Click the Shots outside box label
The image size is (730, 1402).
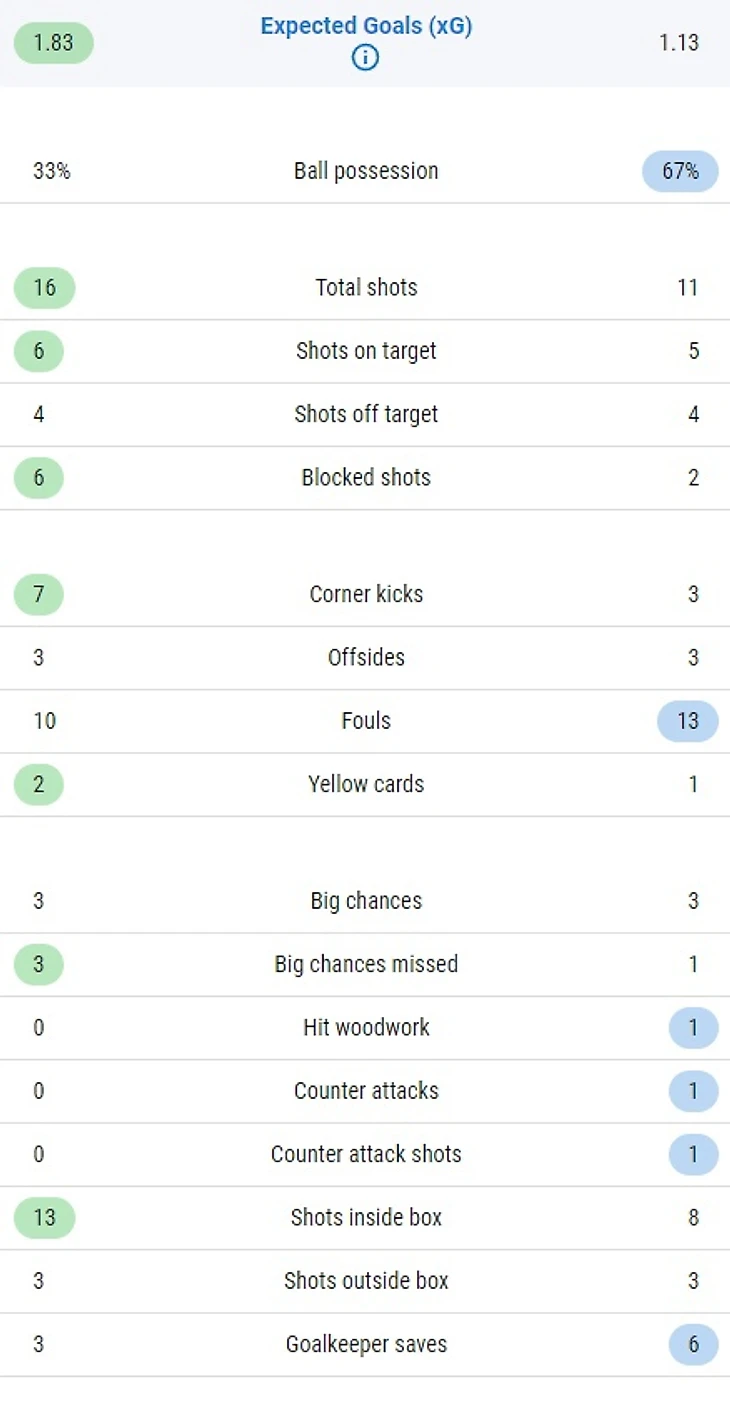tap(366, 1281)
